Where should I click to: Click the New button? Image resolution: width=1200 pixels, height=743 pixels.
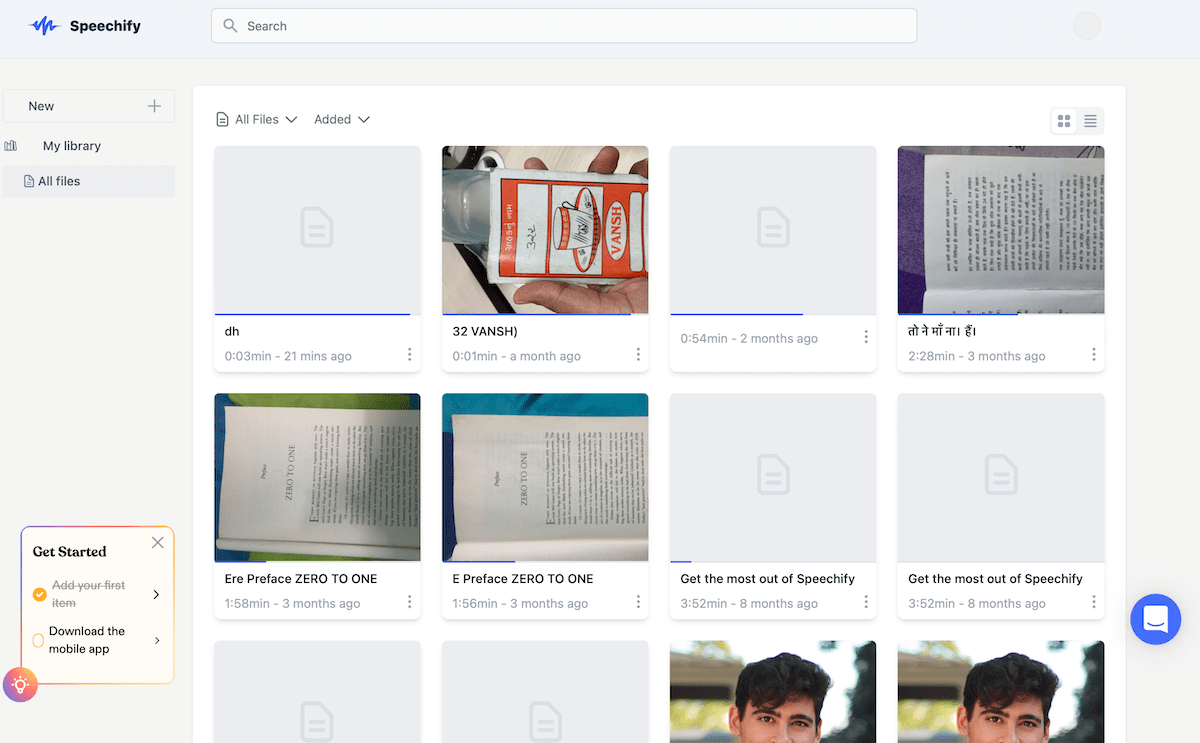pos(42,106)
